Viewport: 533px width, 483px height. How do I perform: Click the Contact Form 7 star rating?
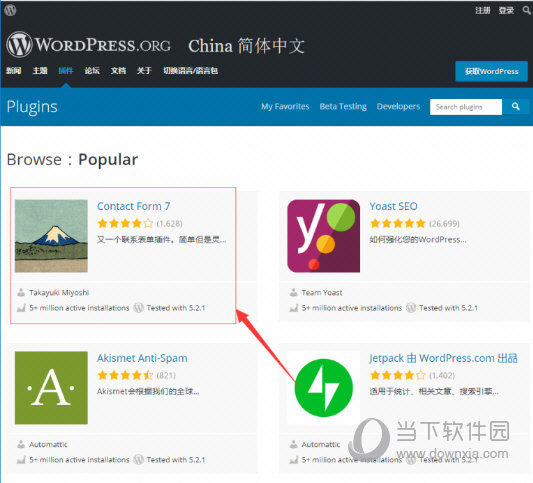pos(125,224)
